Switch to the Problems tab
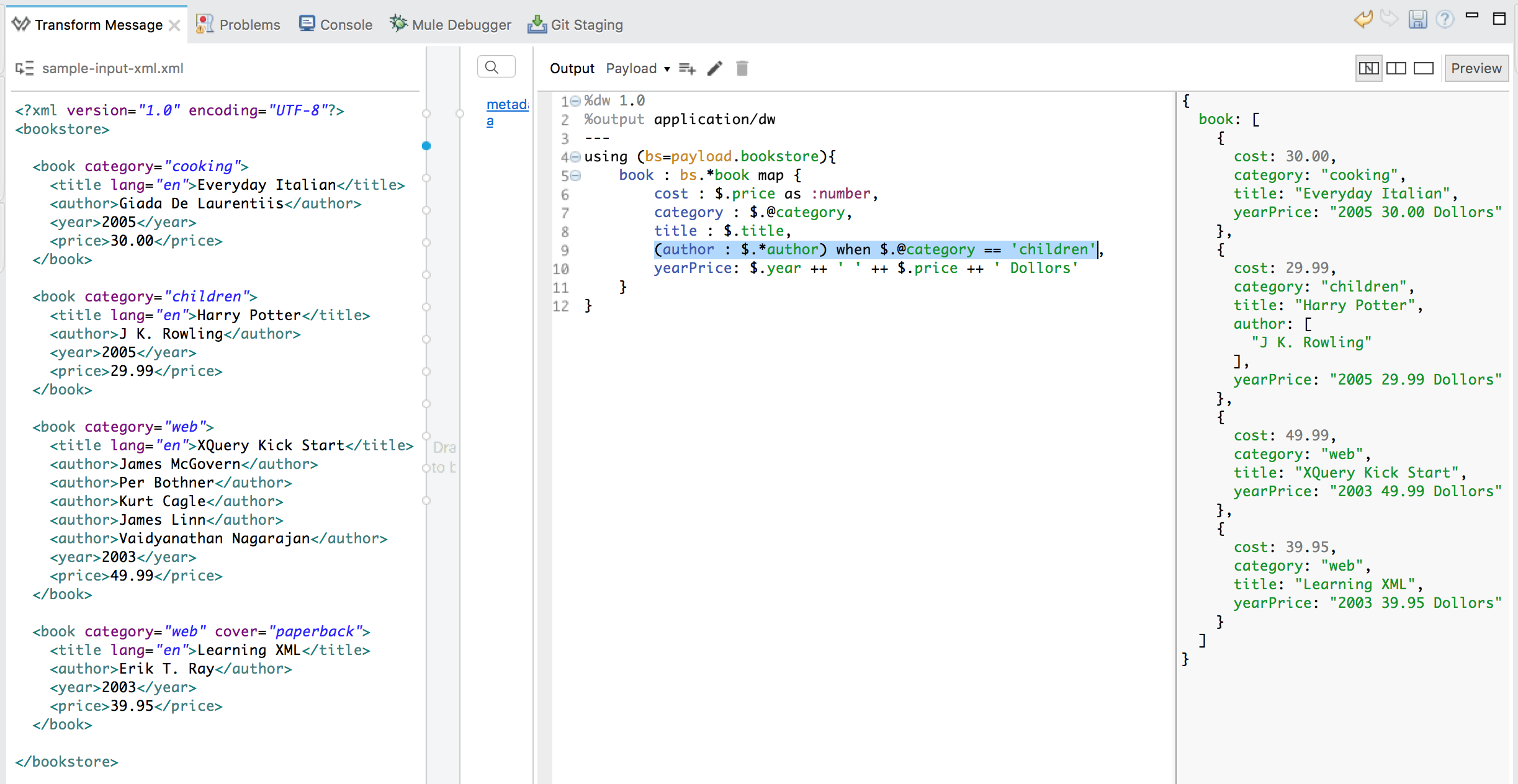This screenshot has height=784, width=1518. (238, 25)
